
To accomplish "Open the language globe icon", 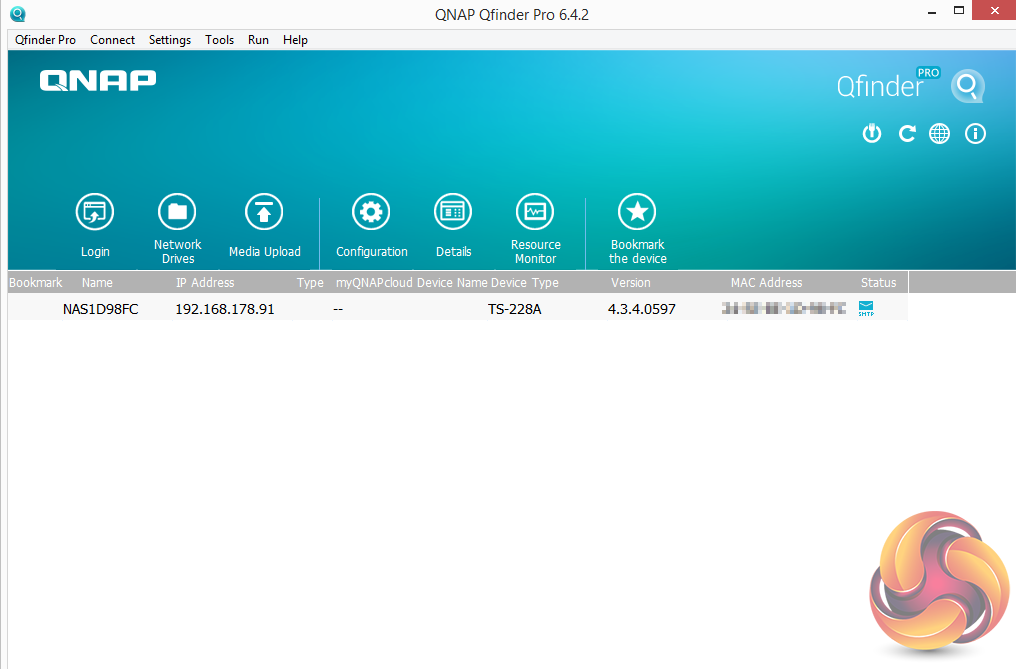I will (940, 134).
